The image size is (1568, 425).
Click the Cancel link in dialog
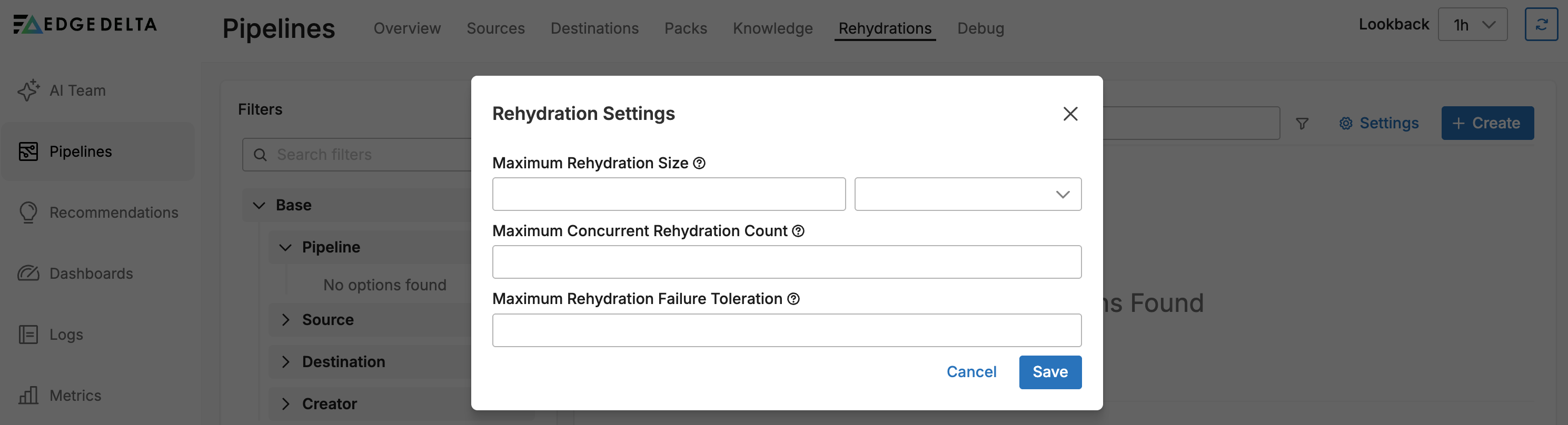tap(971, 372)
